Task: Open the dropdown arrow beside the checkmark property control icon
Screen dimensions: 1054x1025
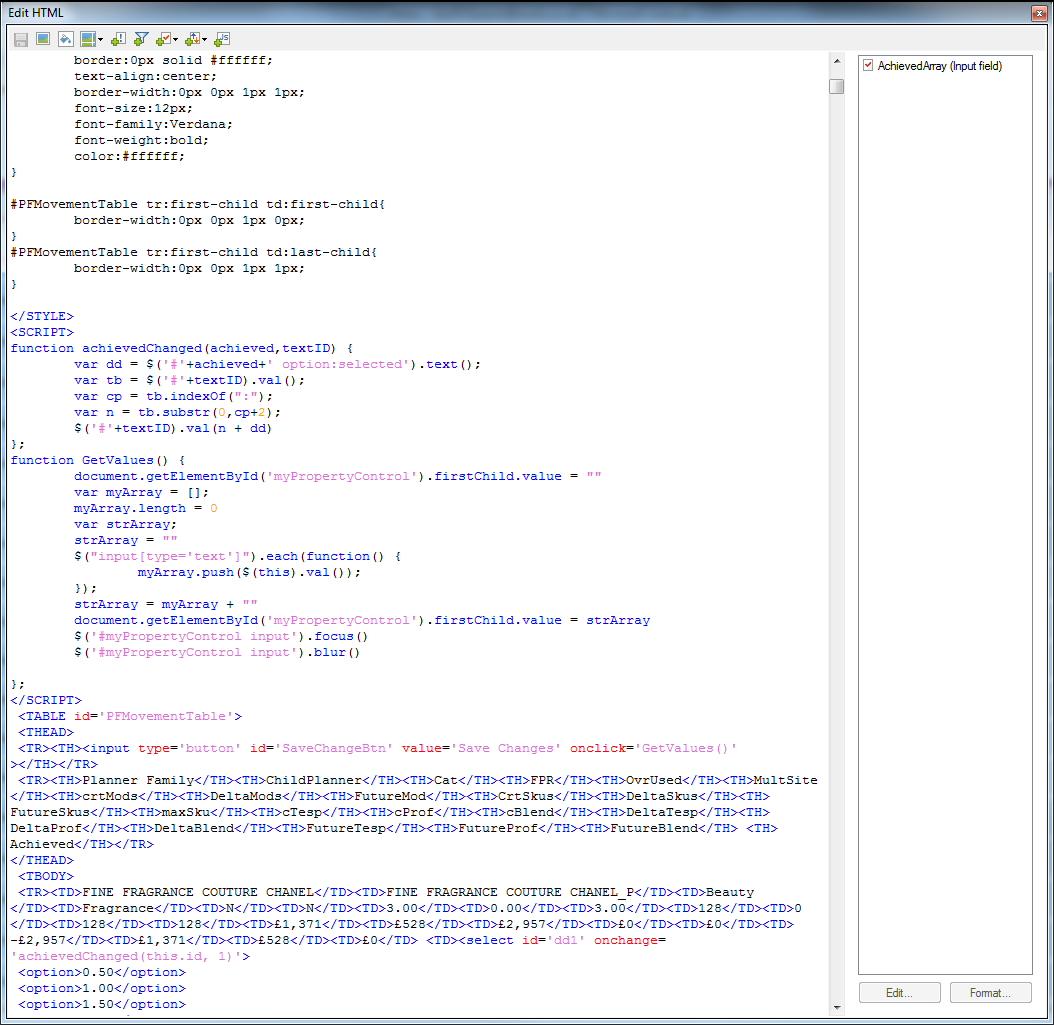Action: click(175, 40)
